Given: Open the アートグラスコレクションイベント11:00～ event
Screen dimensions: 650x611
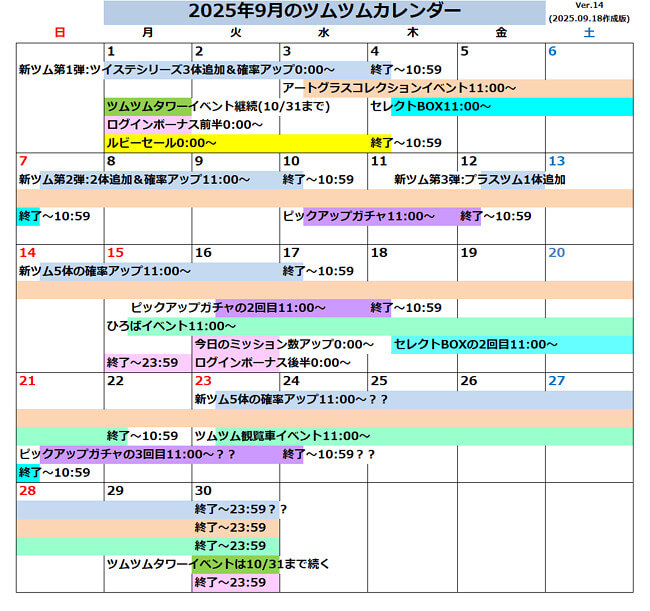Looking at the screenshot, I should [x=398, y=88].
